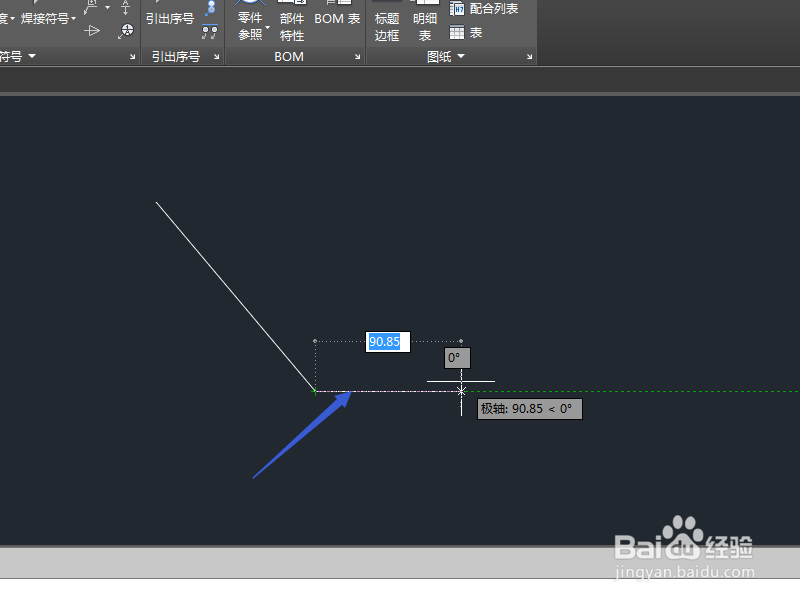The image size is (800, 600).
Task: Expand the 图纸 panel dropdown
Action: tap(461, 56)
